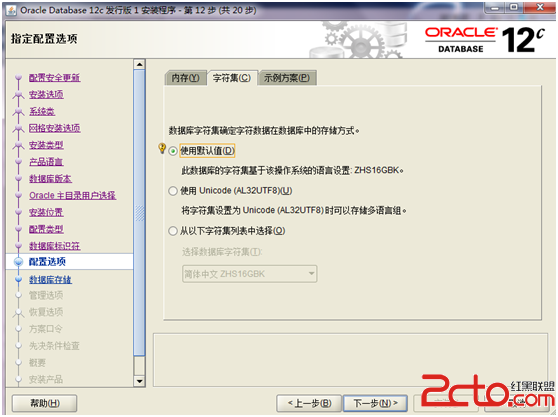Click the 选择数据库字符集(T) label
Screen dimensions: 558x417
click(x=222, y=252)
